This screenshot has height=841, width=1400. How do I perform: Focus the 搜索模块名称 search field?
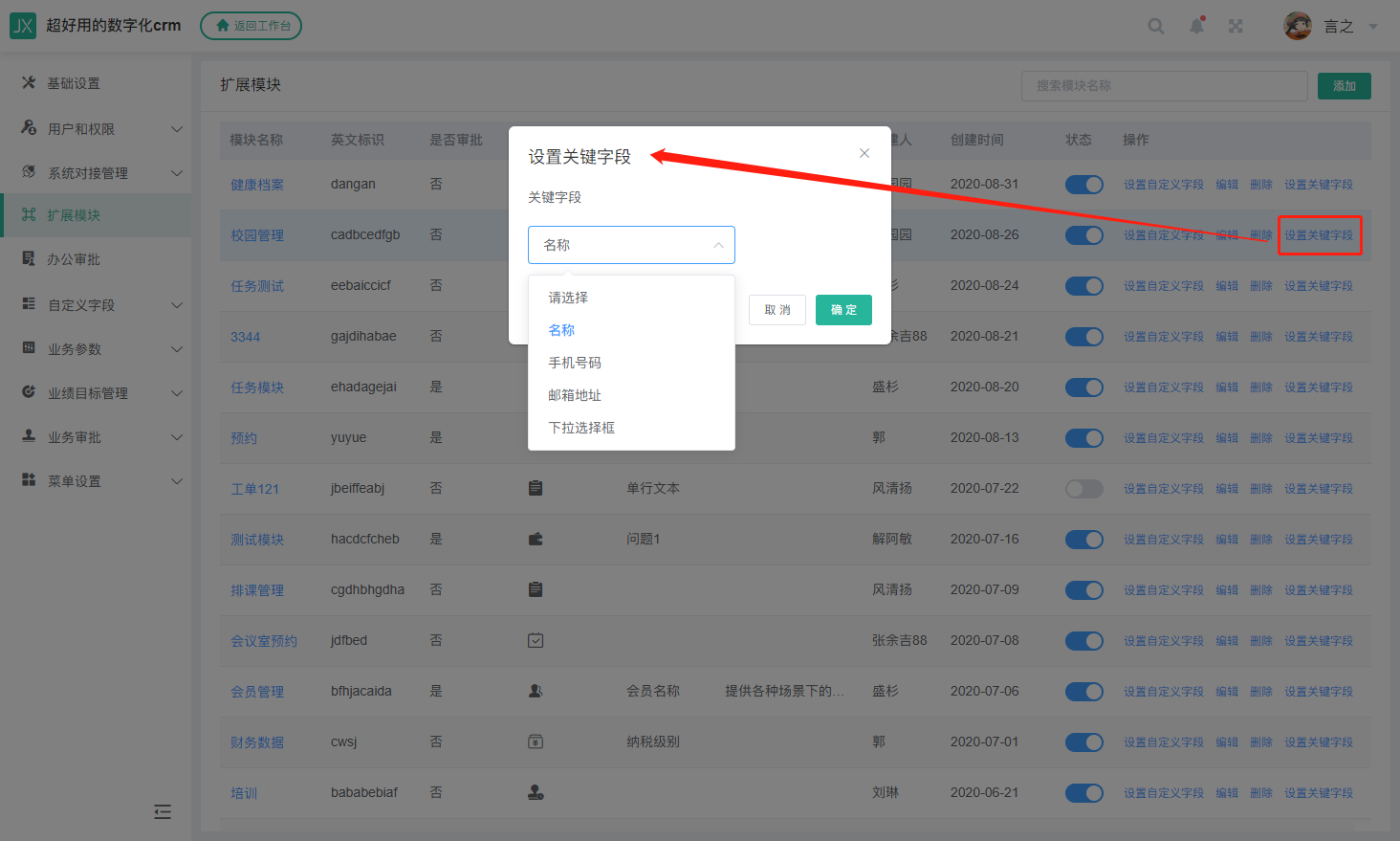pos(1165,86)
